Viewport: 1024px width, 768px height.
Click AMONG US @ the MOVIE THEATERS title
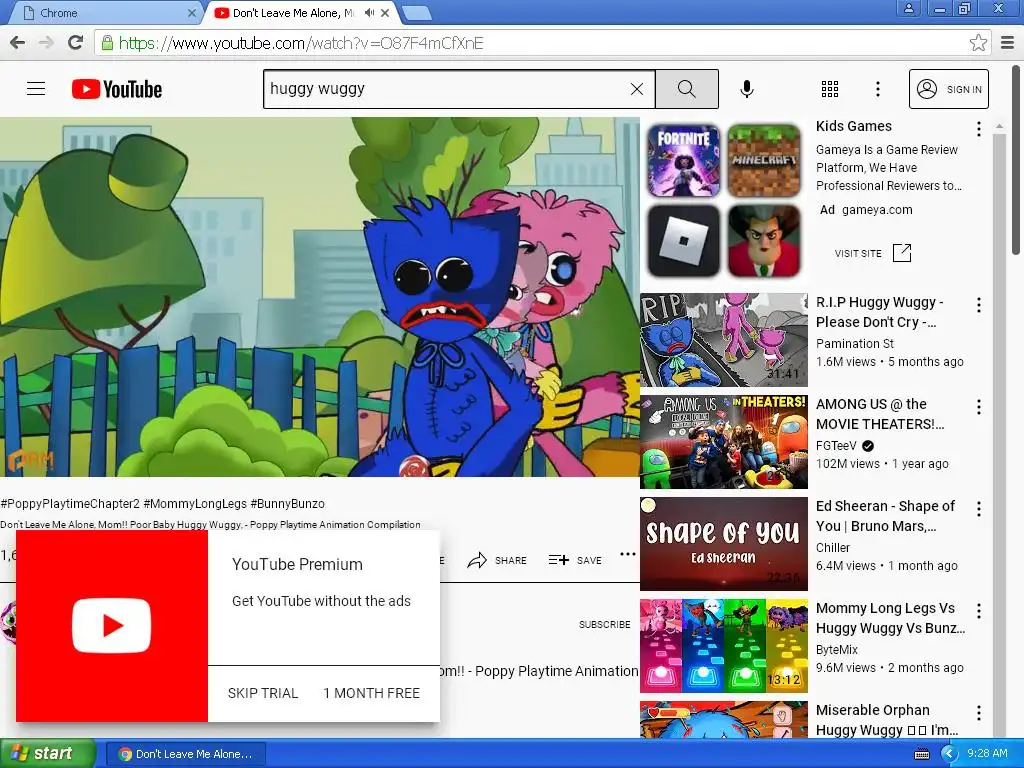tap(880, 414)
